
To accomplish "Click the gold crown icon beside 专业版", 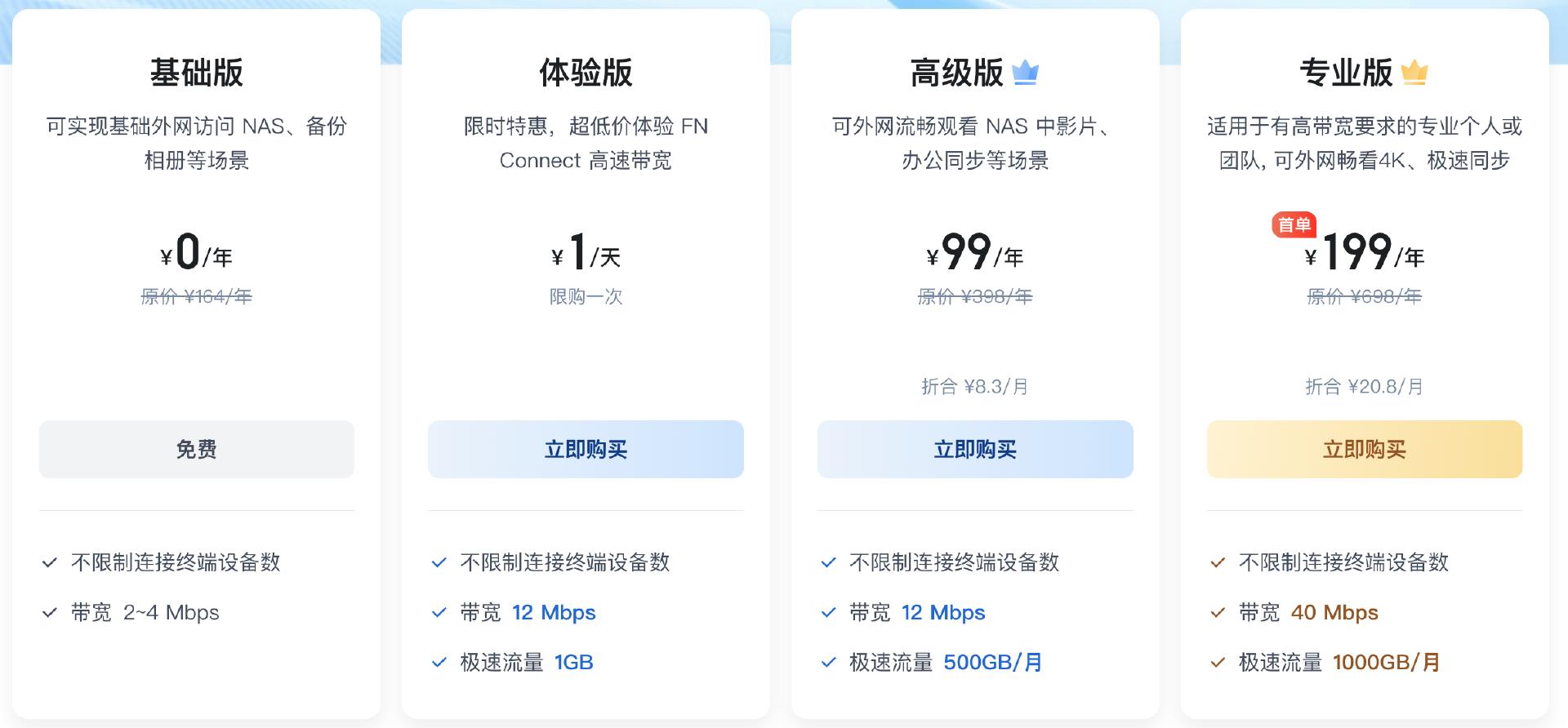I will [x=1414, y=73].
